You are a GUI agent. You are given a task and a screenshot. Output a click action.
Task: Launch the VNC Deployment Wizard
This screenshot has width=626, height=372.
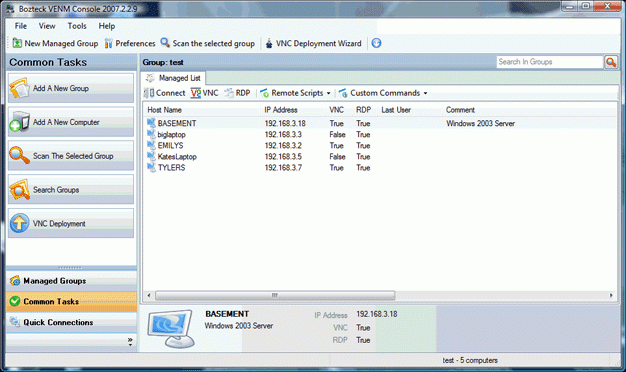coord(313,43)
